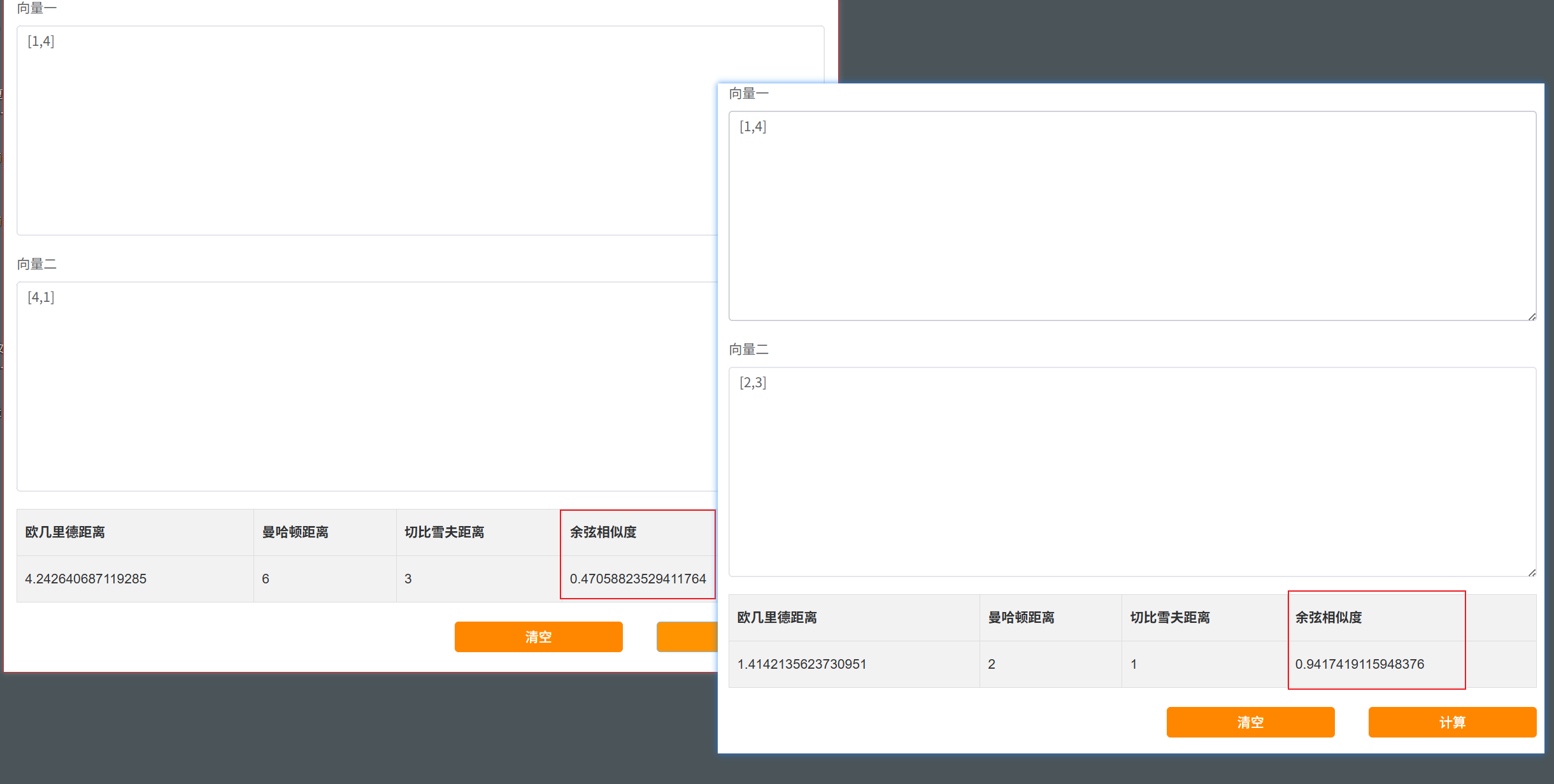Click cosine value 0.47058823529411764

[638, 579]
